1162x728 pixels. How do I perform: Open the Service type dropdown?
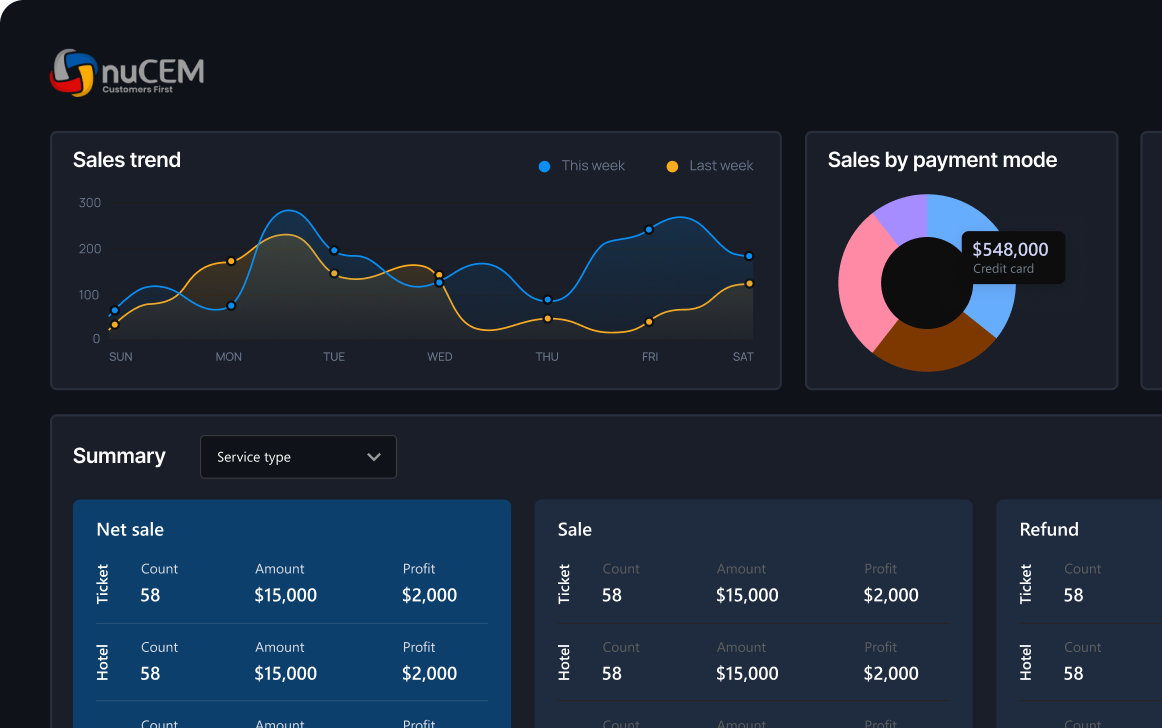point(298,457)
